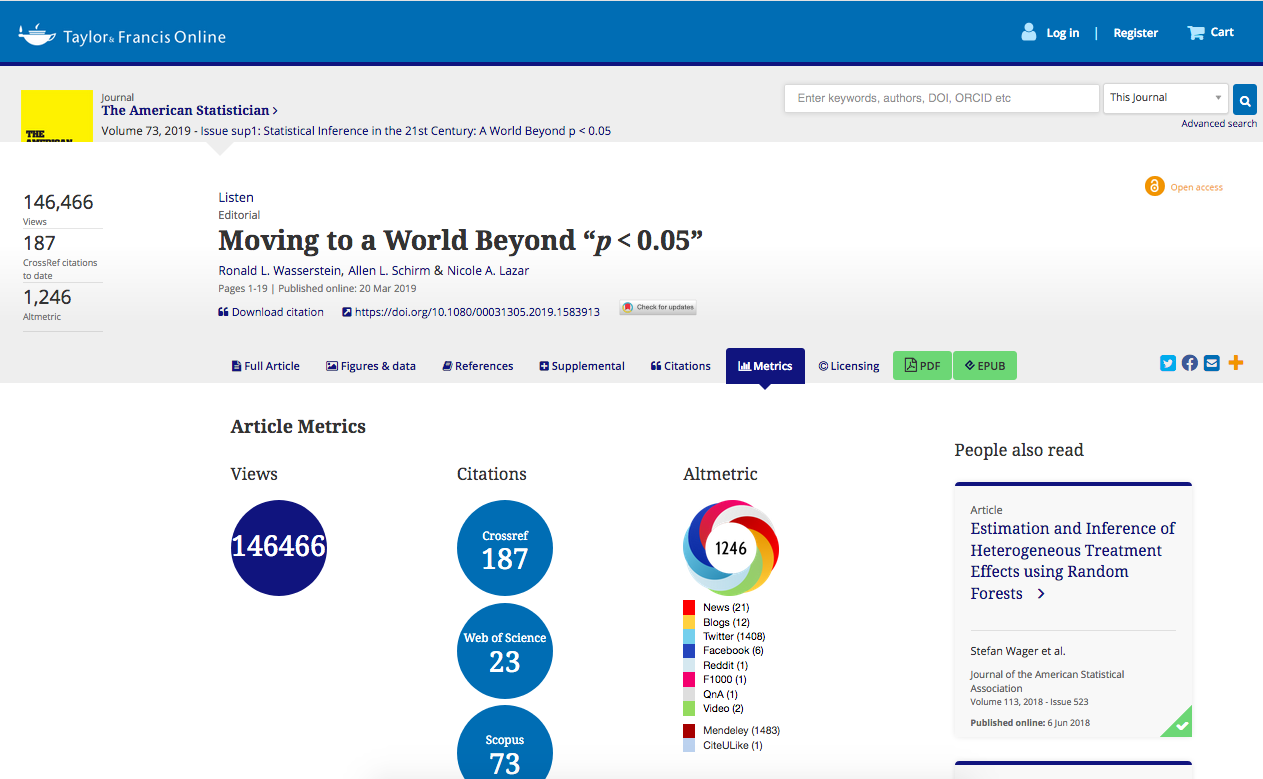Open the This Journal search scope dropdown

pyautogui.click(x=1165, y=98)
